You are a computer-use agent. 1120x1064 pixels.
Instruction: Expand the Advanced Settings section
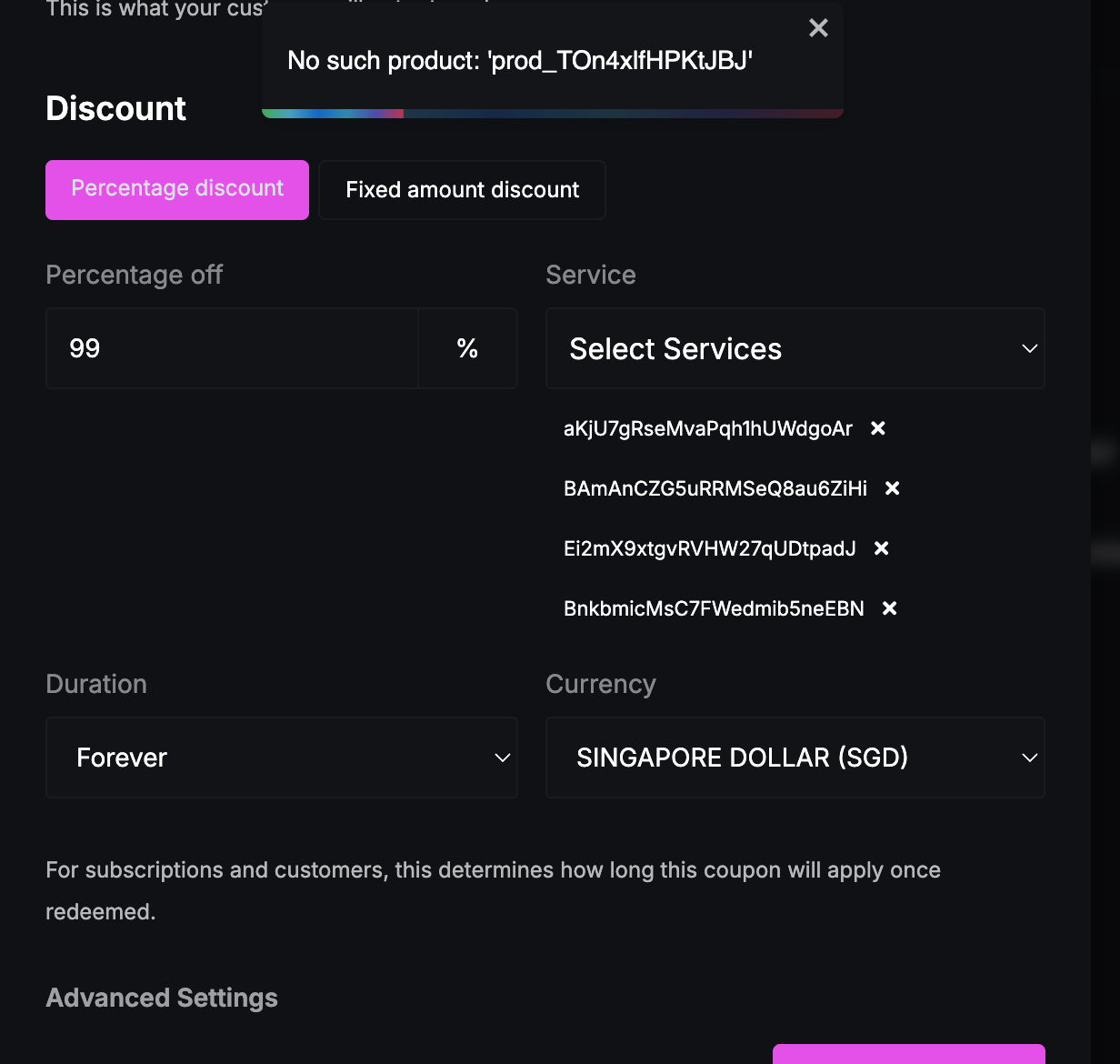[x=162, y=998]
